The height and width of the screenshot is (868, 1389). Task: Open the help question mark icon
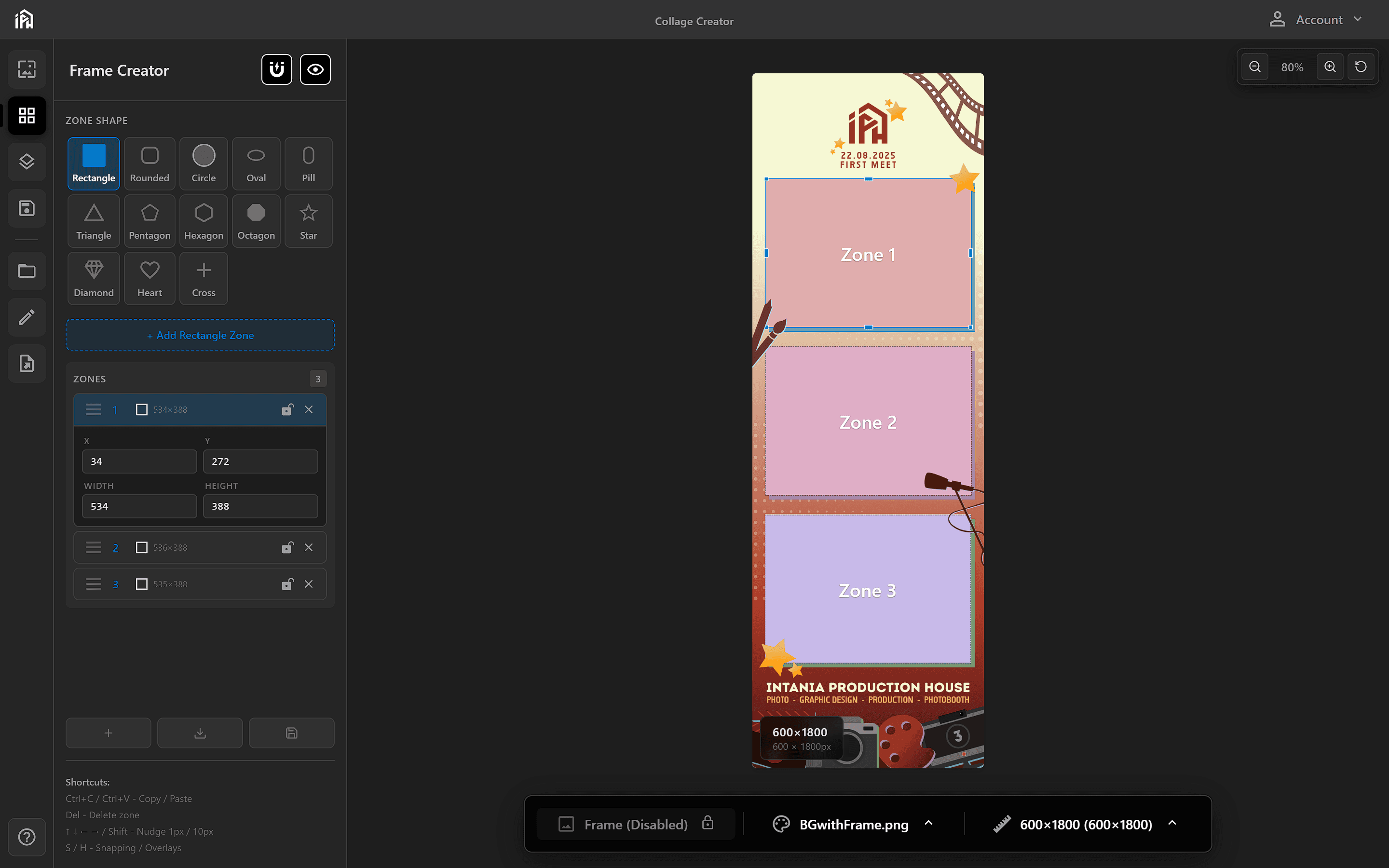tap(27, 837)
